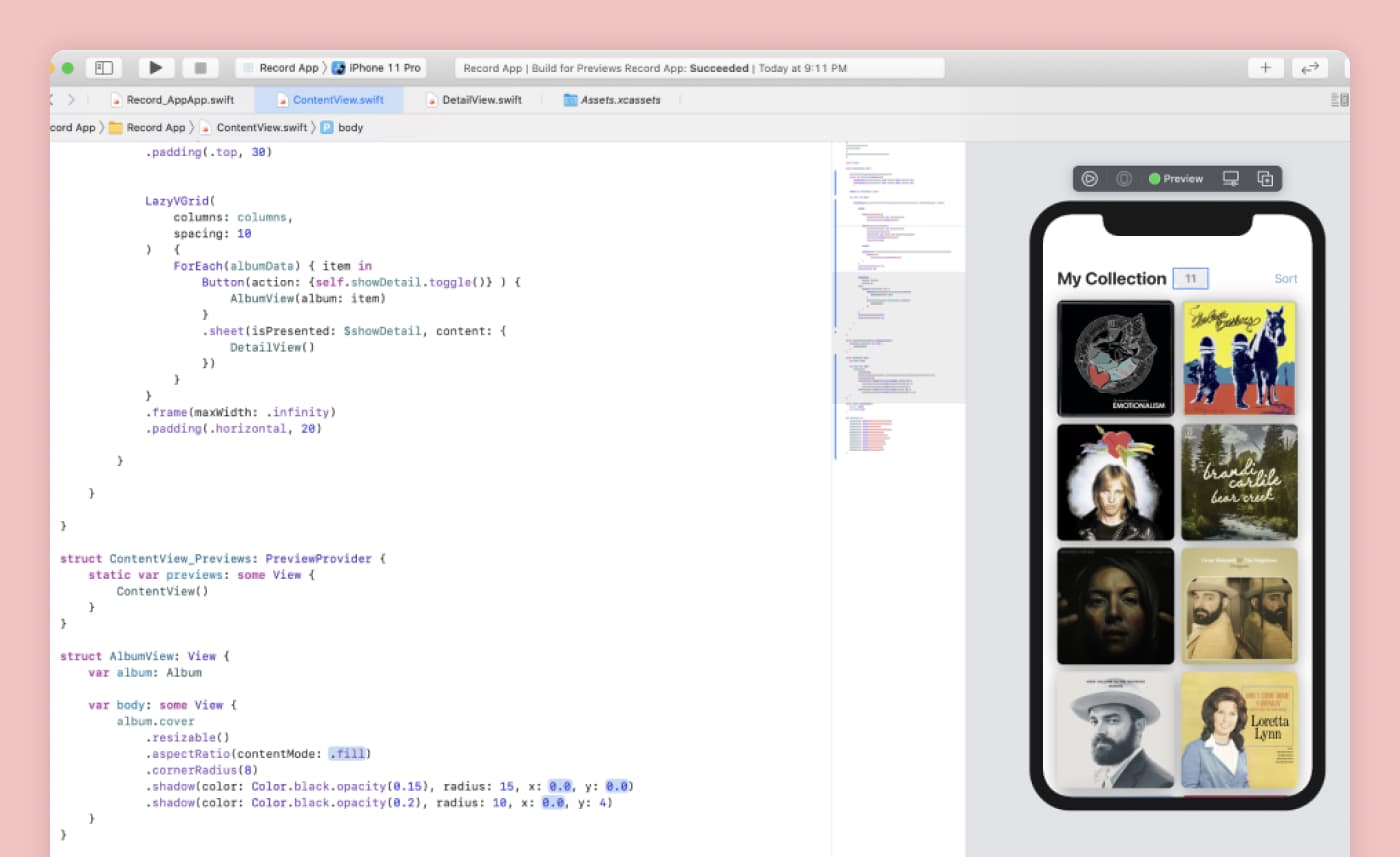This screenshot has height=857, width=1400.
Task: Select the ContentView.swift tab
Action: pyautogui.click(x=329, y=100)
